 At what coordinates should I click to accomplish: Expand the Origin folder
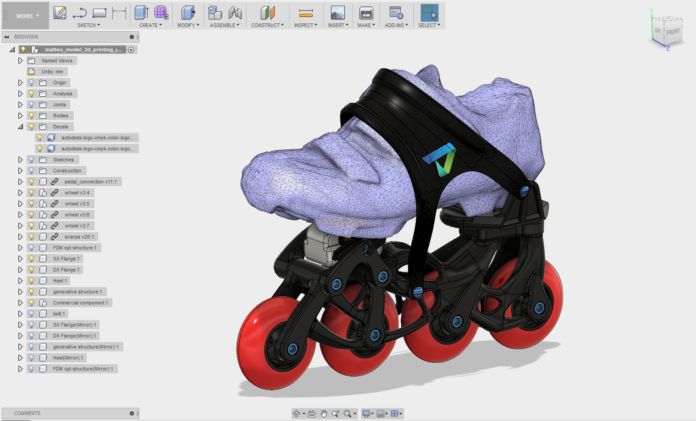click(20, 82)
